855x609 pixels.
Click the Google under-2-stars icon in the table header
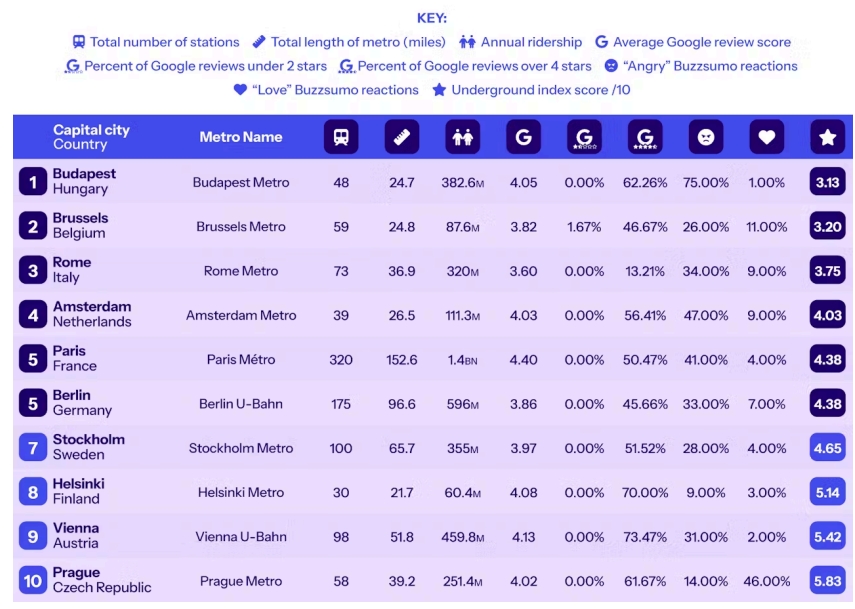click(584, 137)
